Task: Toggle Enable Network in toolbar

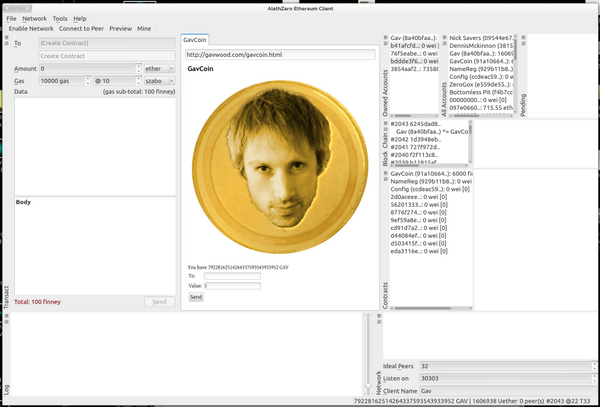Action: 31,29
